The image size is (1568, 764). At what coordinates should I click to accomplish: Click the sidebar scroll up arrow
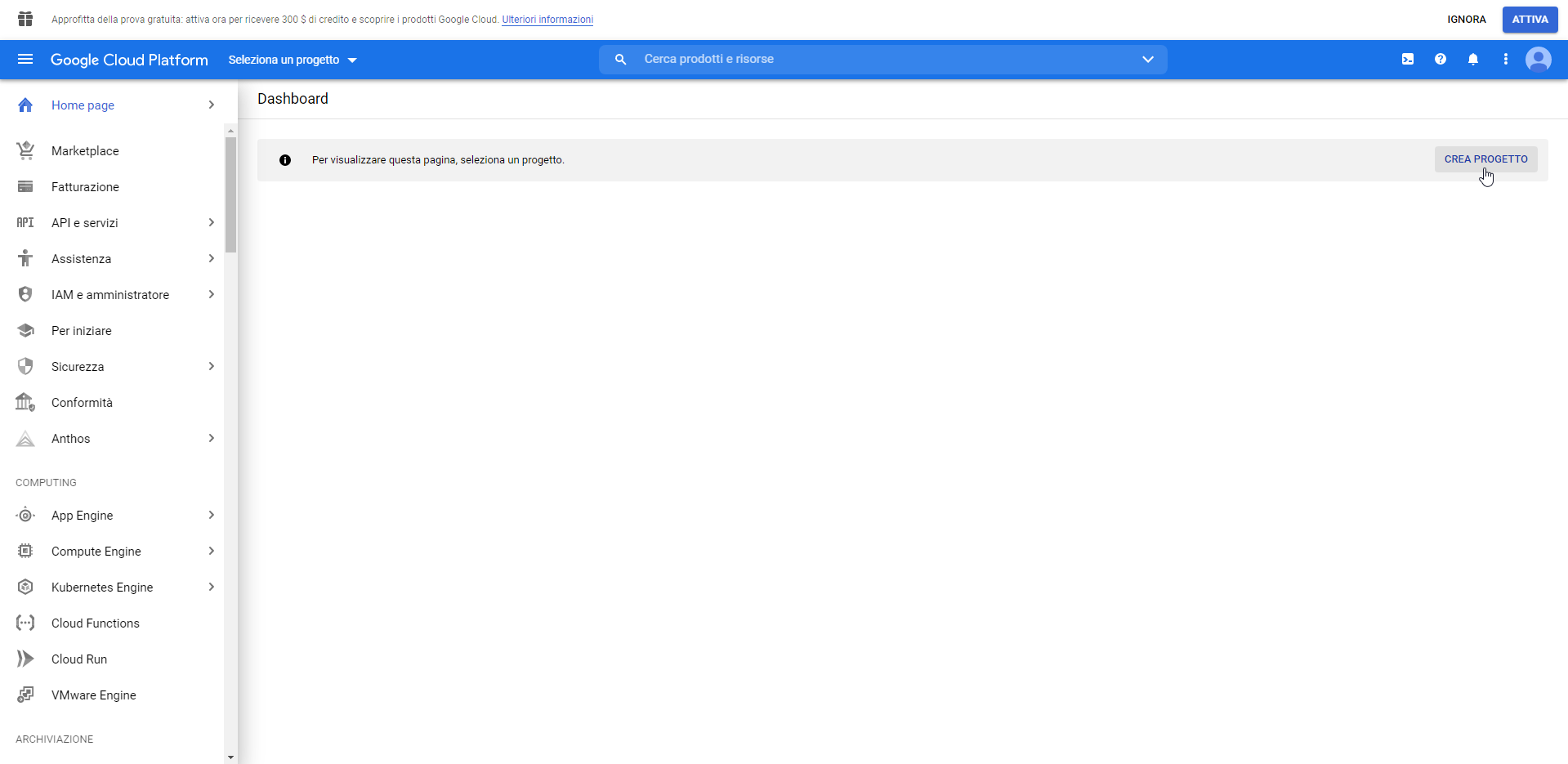(230, 131)
